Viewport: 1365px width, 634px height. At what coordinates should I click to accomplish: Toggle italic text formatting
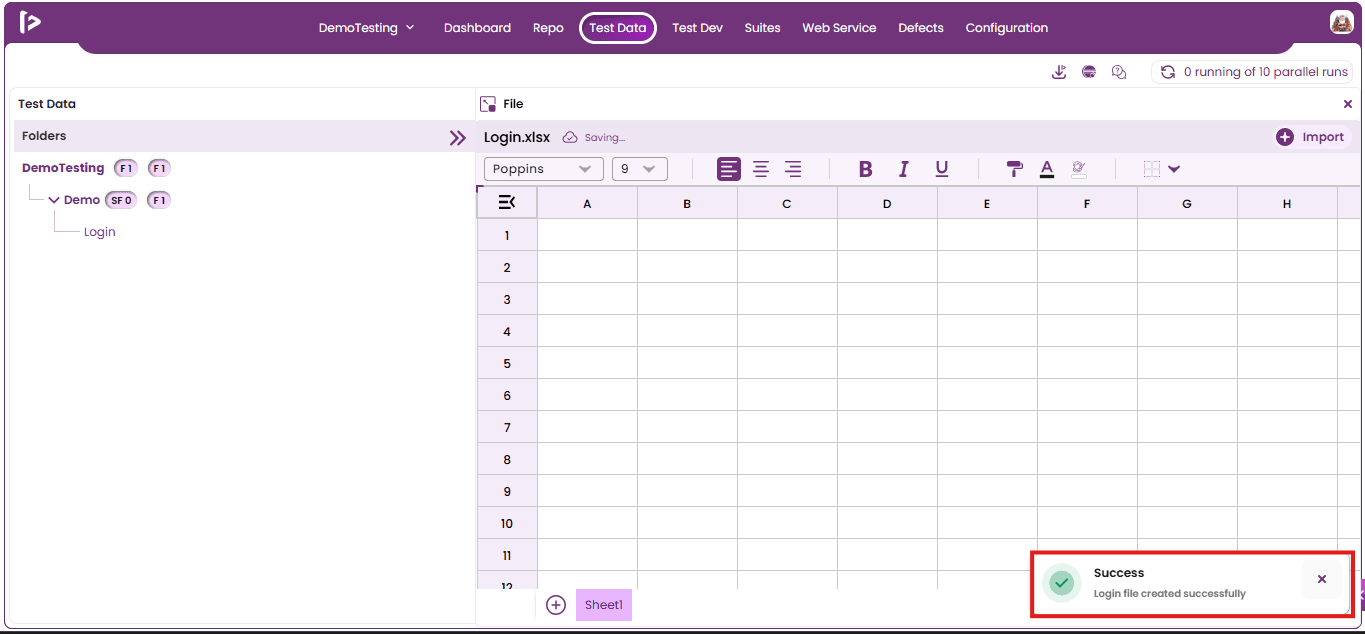(904, 169)
